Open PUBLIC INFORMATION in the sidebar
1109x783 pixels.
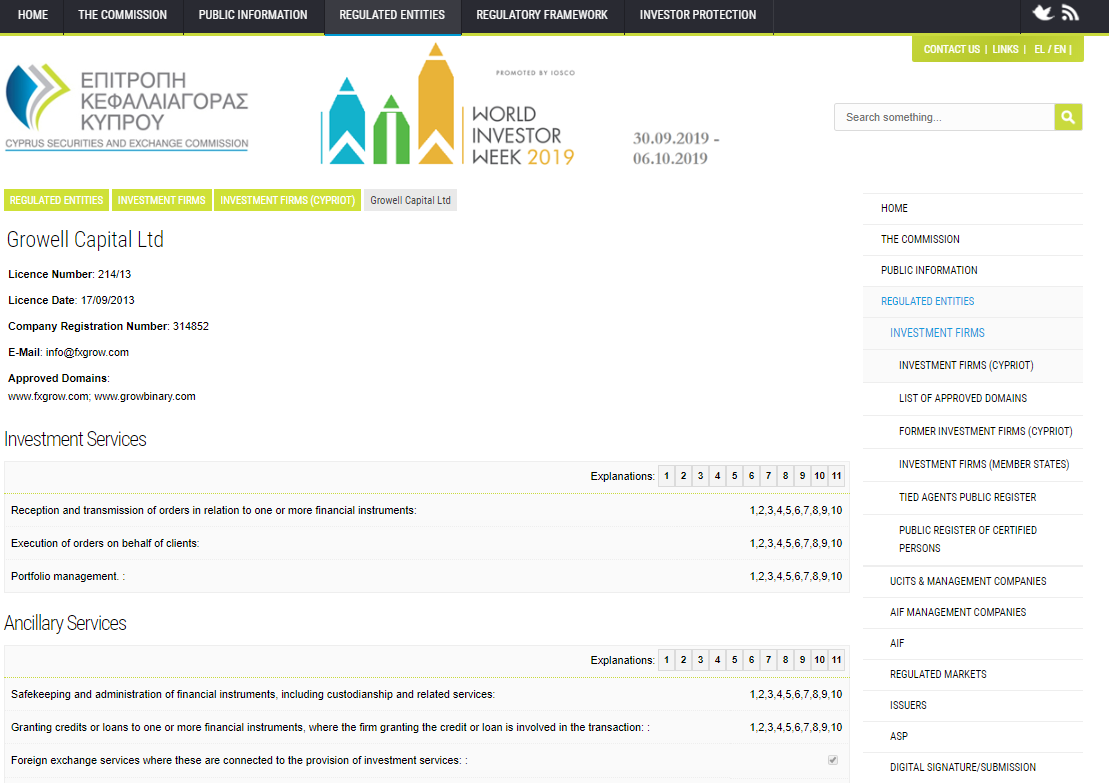tap(972, 271)
